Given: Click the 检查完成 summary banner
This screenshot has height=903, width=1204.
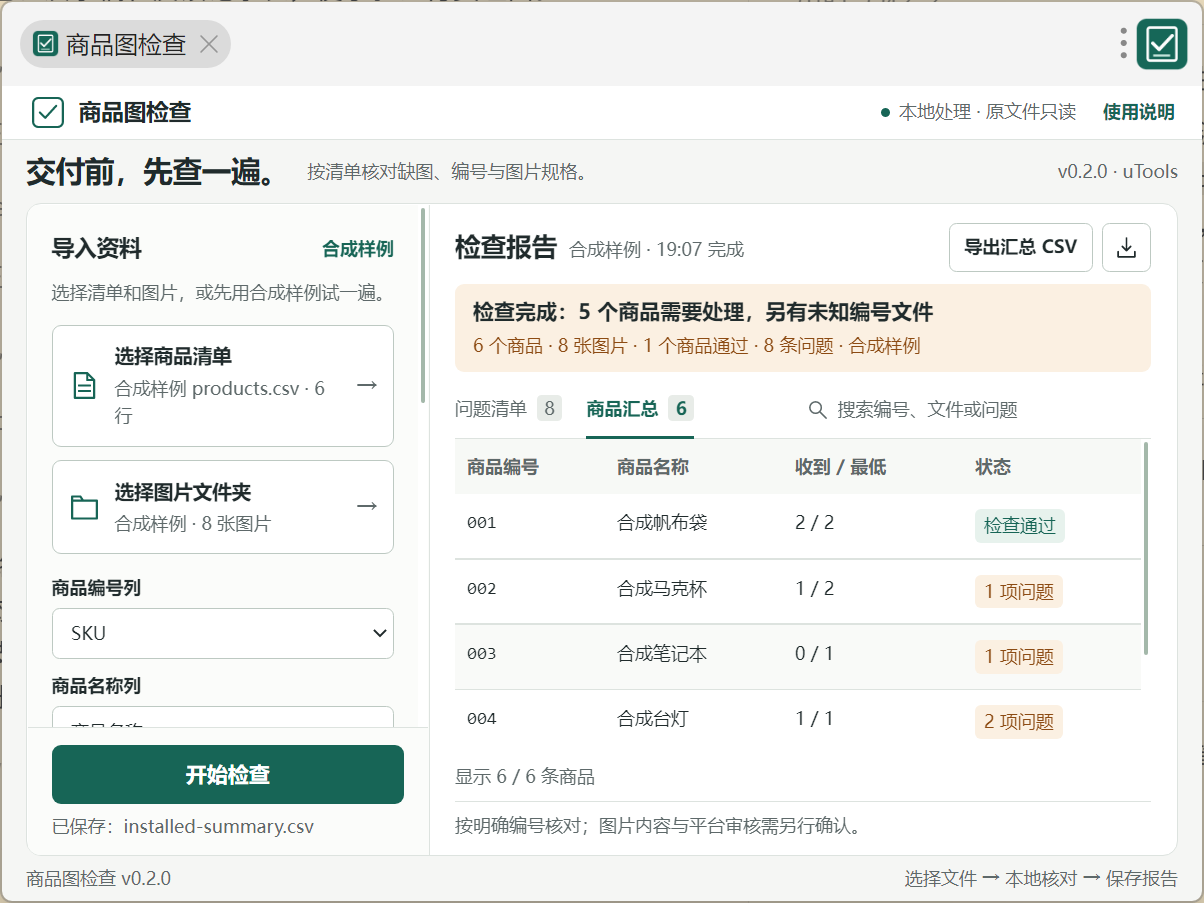Looking at the screenshot, I should pos(803,328).
